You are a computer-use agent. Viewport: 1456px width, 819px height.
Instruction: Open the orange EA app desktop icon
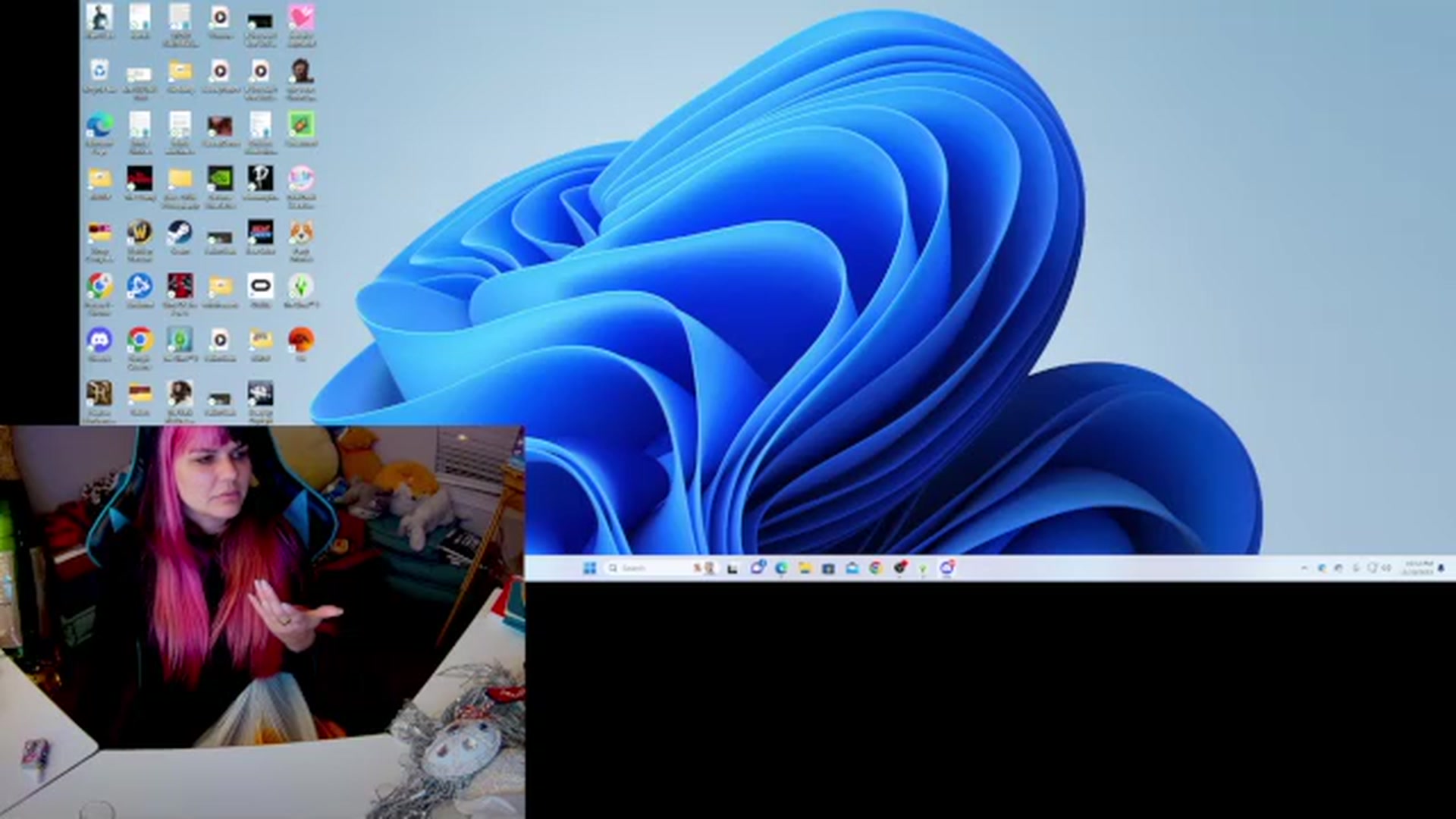click(x=301, y=339)
